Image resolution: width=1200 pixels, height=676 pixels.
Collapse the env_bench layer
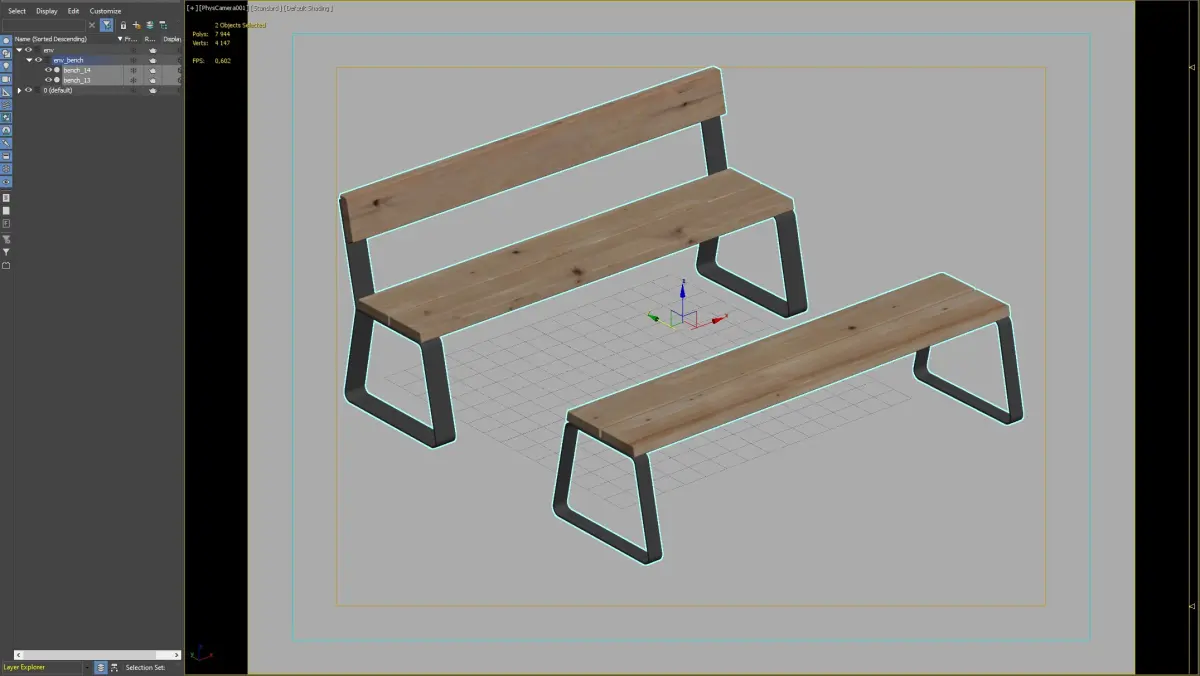point(29,60)
